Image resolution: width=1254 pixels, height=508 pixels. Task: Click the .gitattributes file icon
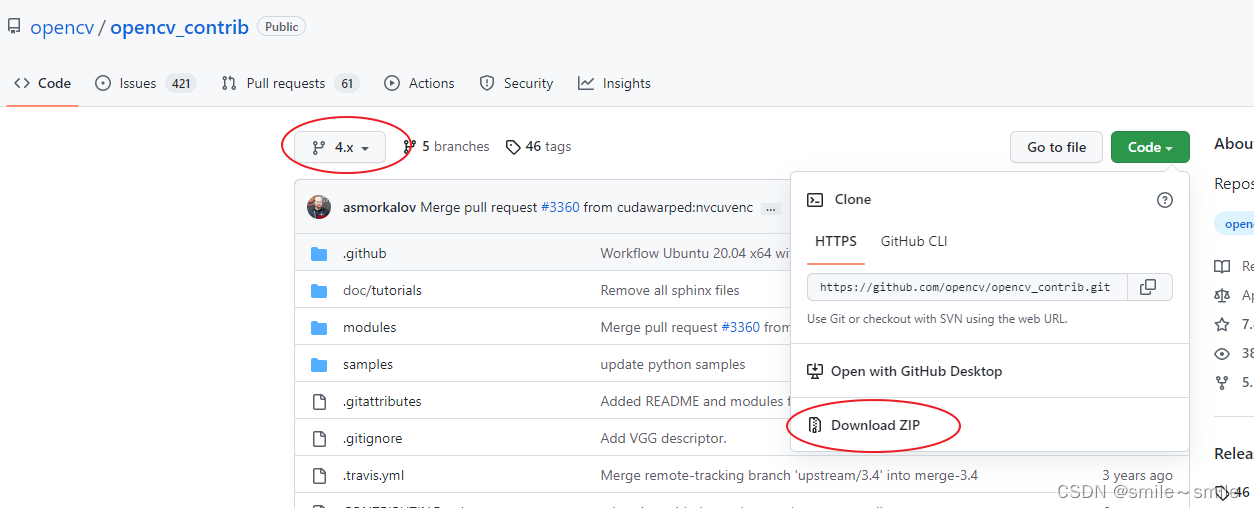319,402
